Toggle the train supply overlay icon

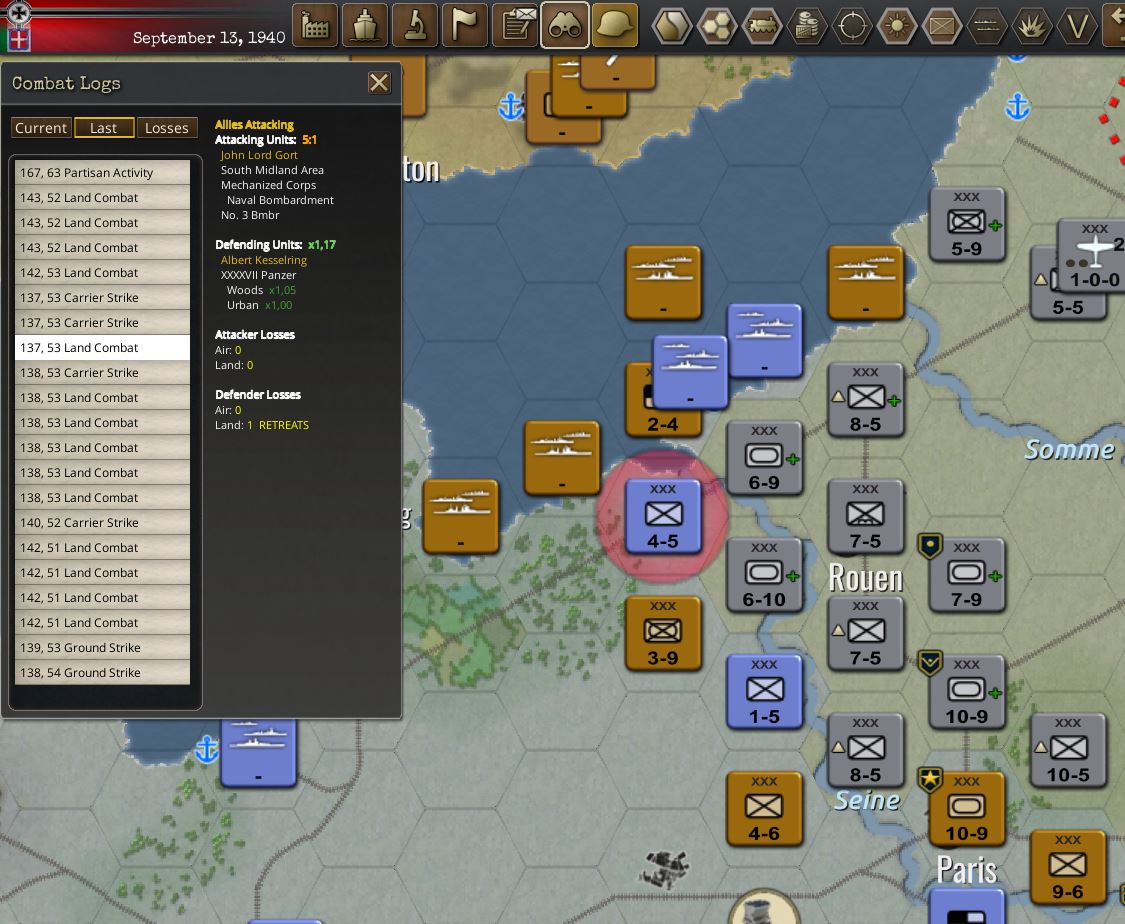click(x=762, y=27)
